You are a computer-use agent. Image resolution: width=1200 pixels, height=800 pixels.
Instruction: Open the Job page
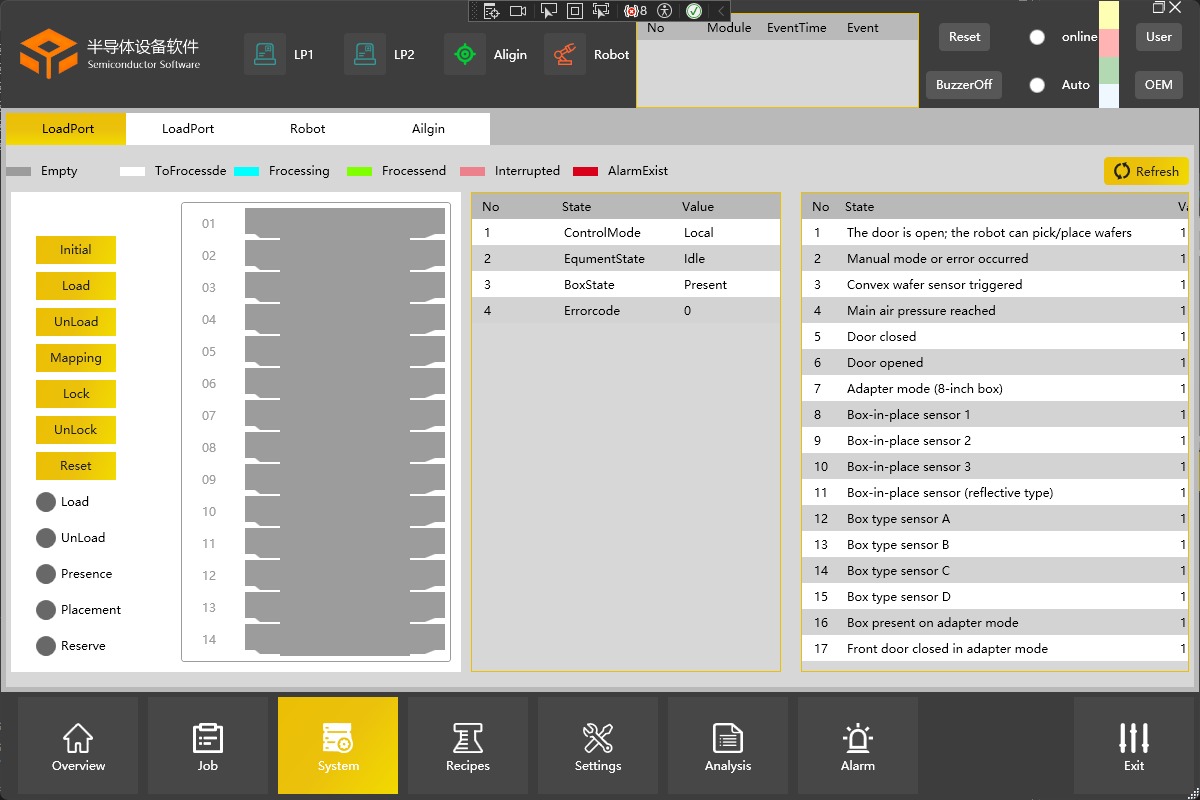pos(208,746)
